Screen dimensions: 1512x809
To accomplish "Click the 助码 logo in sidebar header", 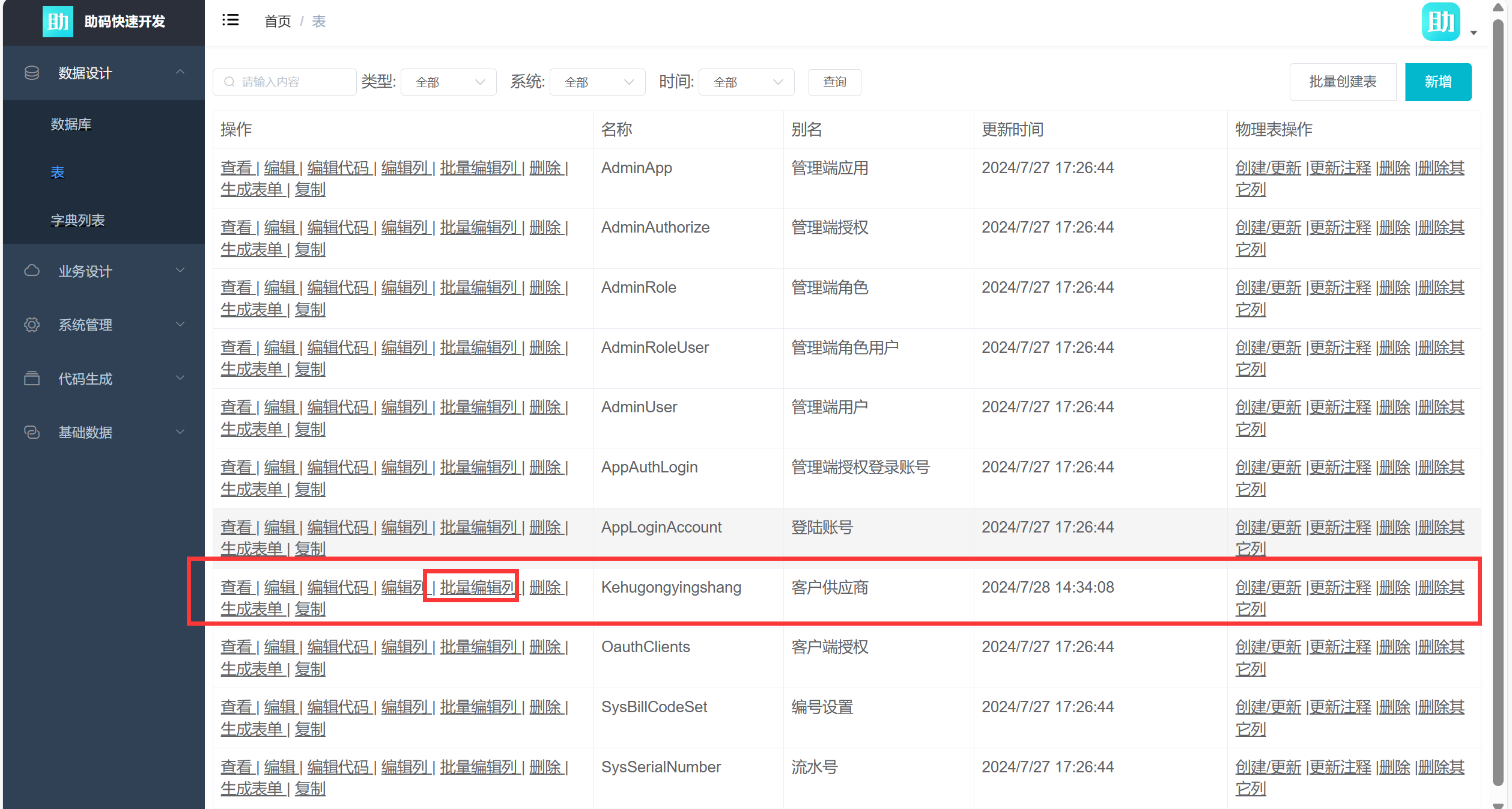I will 58,22.
